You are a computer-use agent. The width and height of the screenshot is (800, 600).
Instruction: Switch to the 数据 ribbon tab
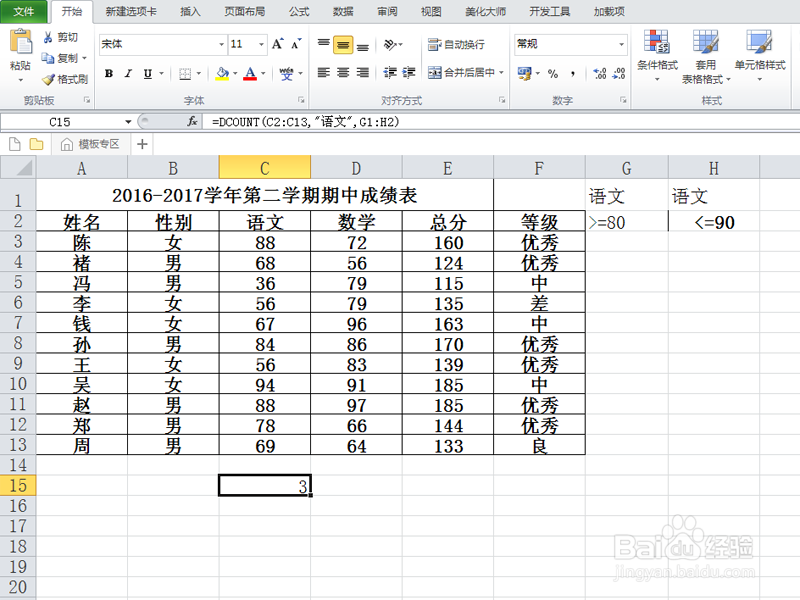click(x=340, y=12)
